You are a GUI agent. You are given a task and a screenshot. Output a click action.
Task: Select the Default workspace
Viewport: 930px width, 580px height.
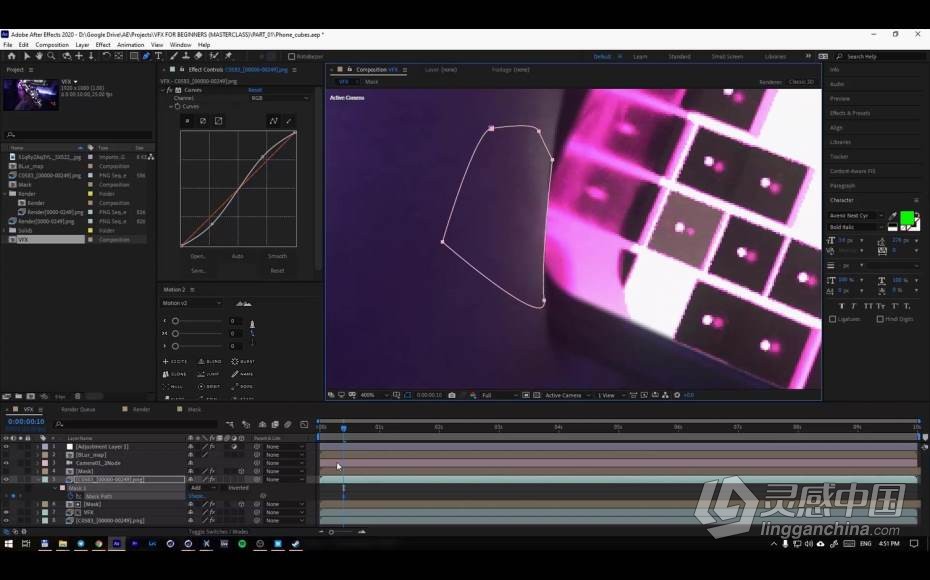[x=602, y=56]
